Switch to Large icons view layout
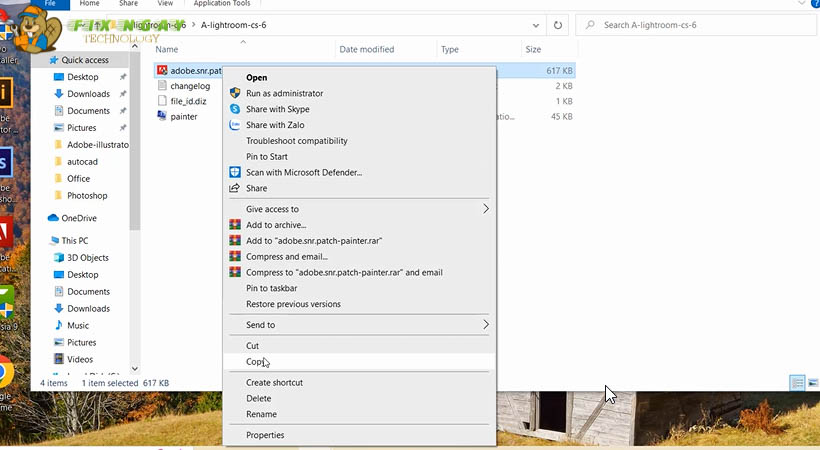 [x=813, y=383]
